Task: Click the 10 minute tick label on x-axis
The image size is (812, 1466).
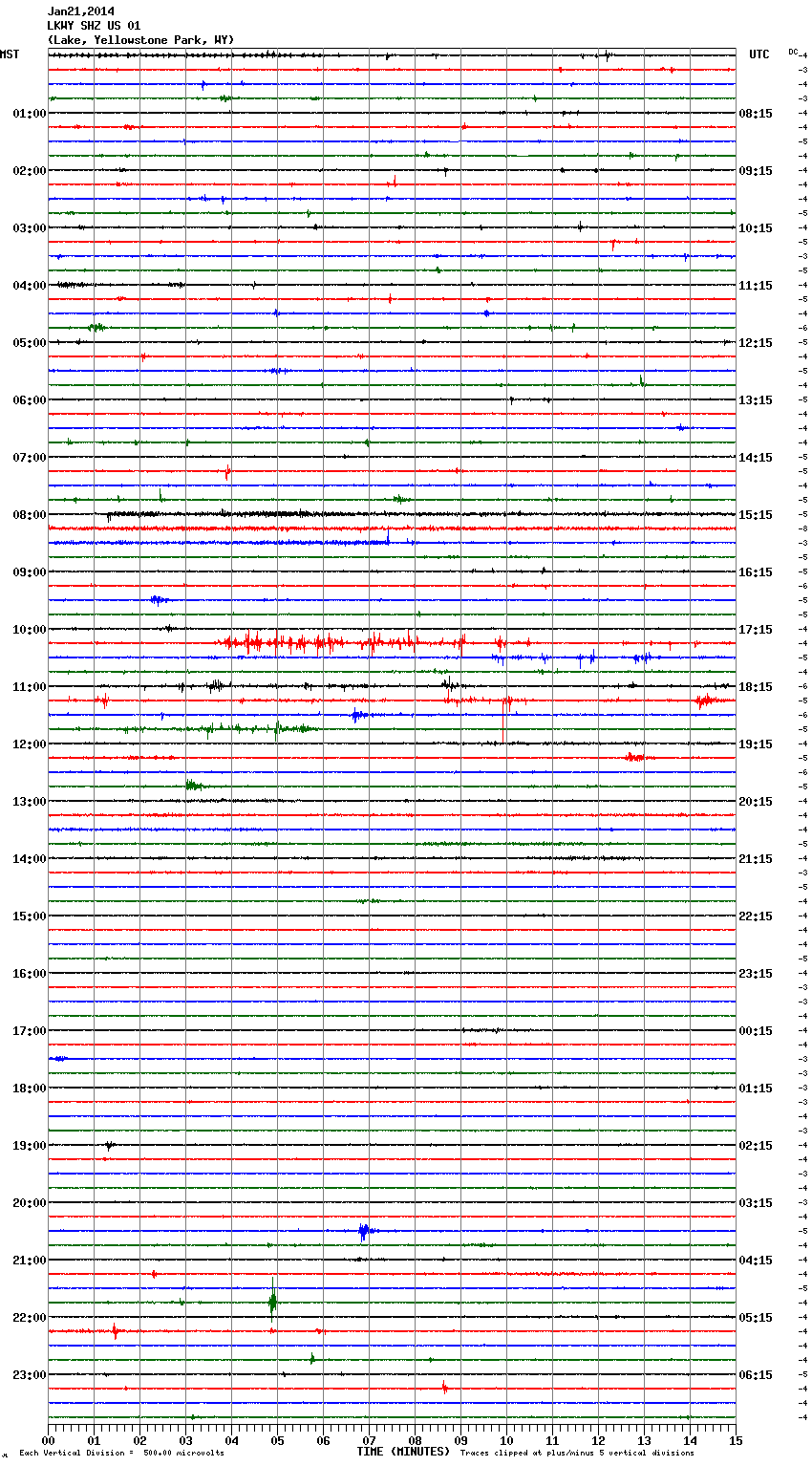Action: click(506, 1440)
